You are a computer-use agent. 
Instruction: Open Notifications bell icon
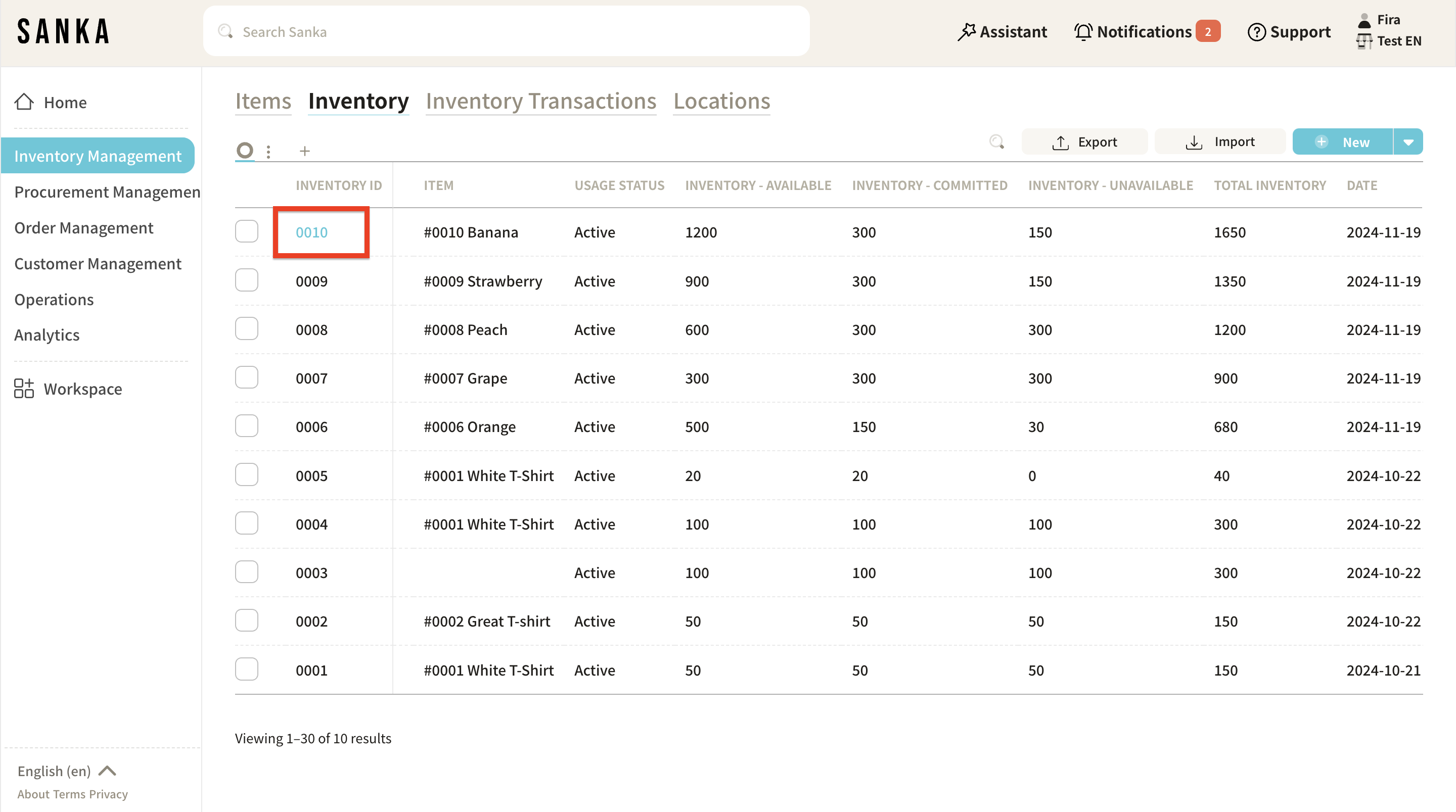(1083, 32)
